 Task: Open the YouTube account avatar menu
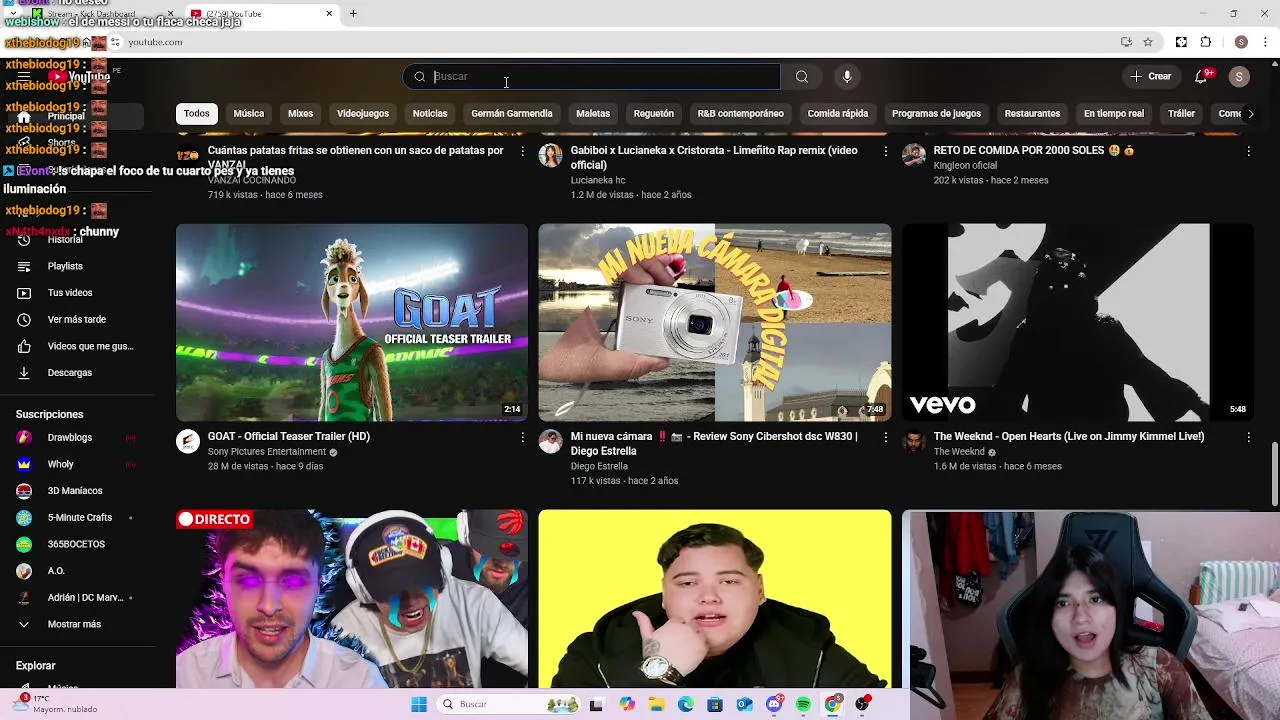1239,77
